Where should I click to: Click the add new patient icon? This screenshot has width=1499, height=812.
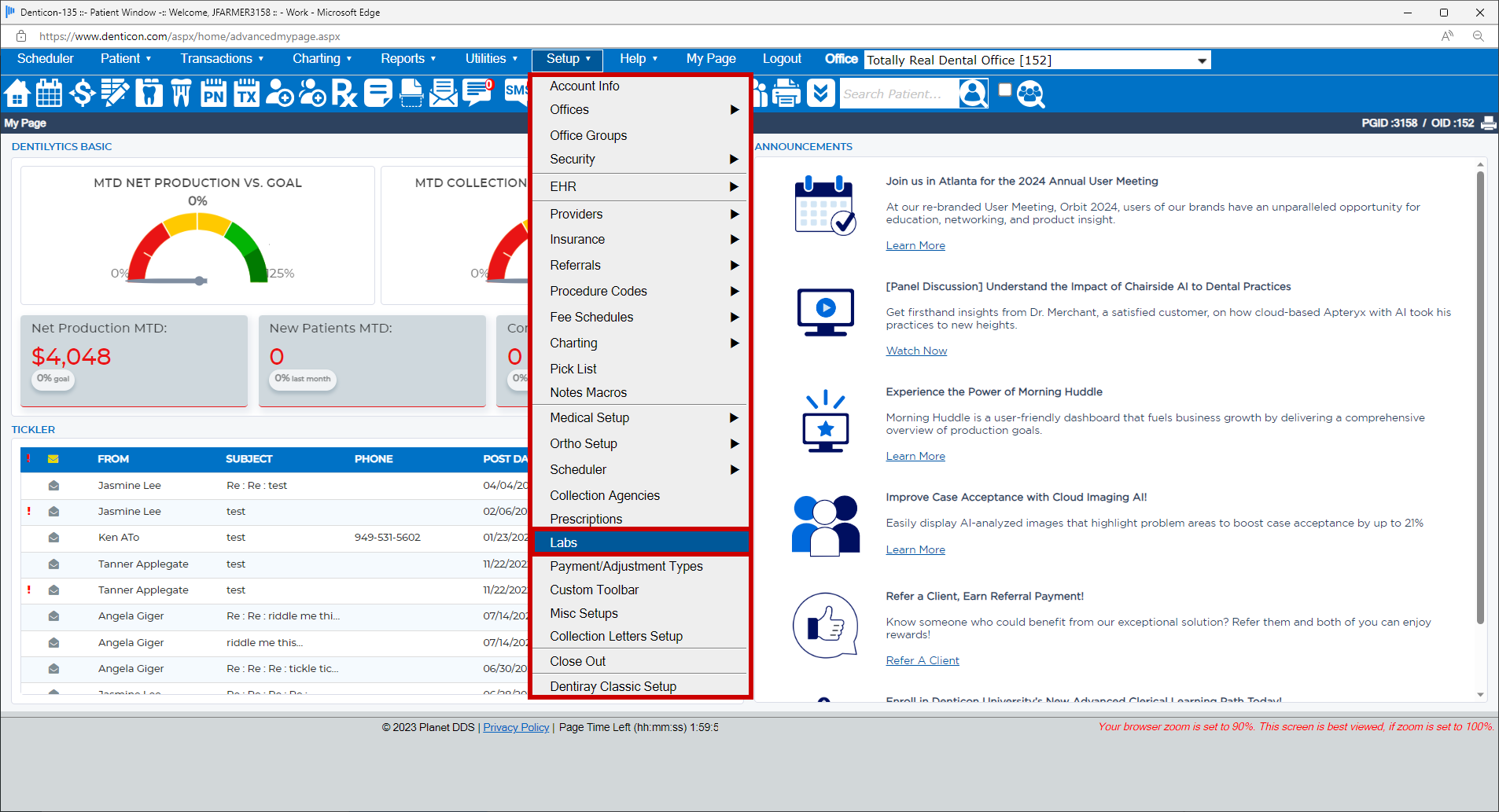(x=279, y=93)
